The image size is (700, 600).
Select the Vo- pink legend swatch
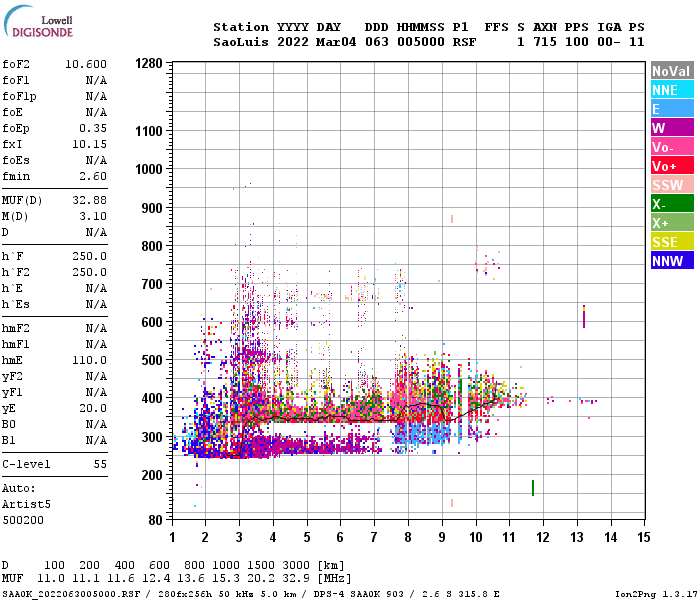click(672, 147)
